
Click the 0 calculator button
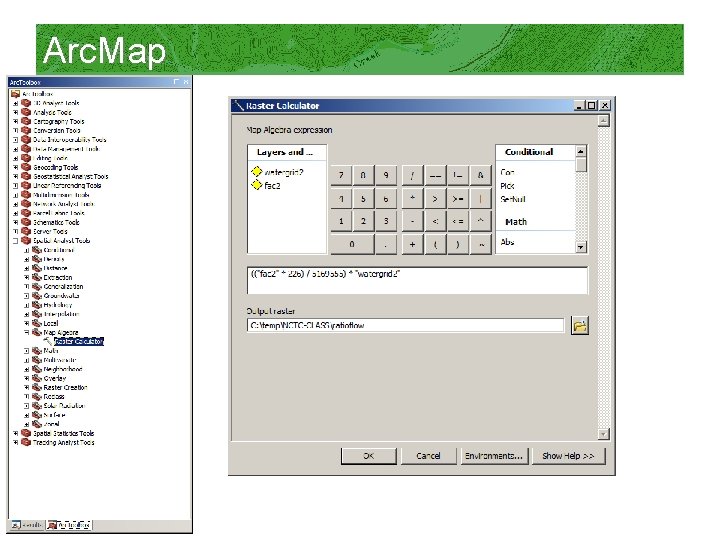(352, 244)
